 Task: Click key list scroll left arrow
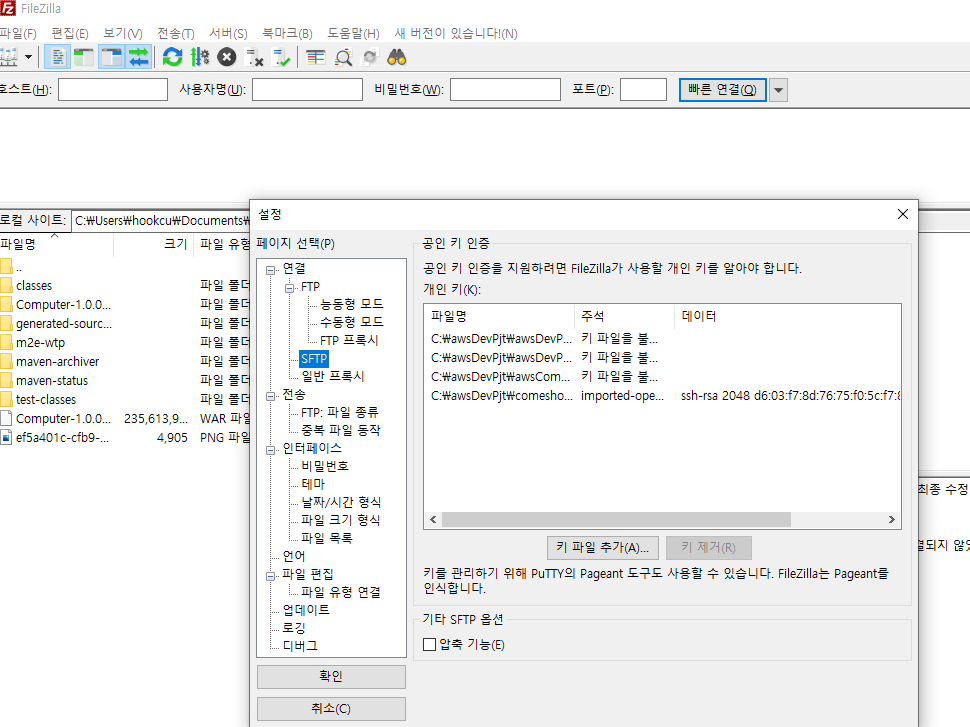pos(433,519)
